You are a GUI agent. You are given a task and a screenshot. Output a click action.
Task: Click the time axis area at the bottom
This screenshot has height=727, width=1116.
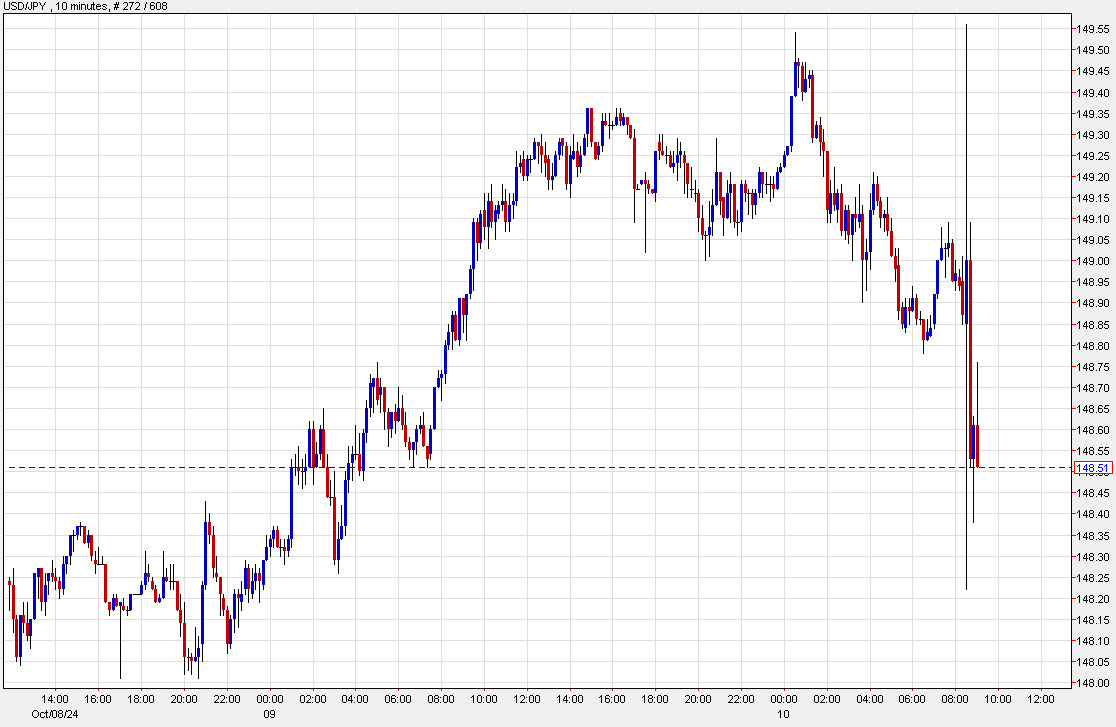(x=550, y=700)
